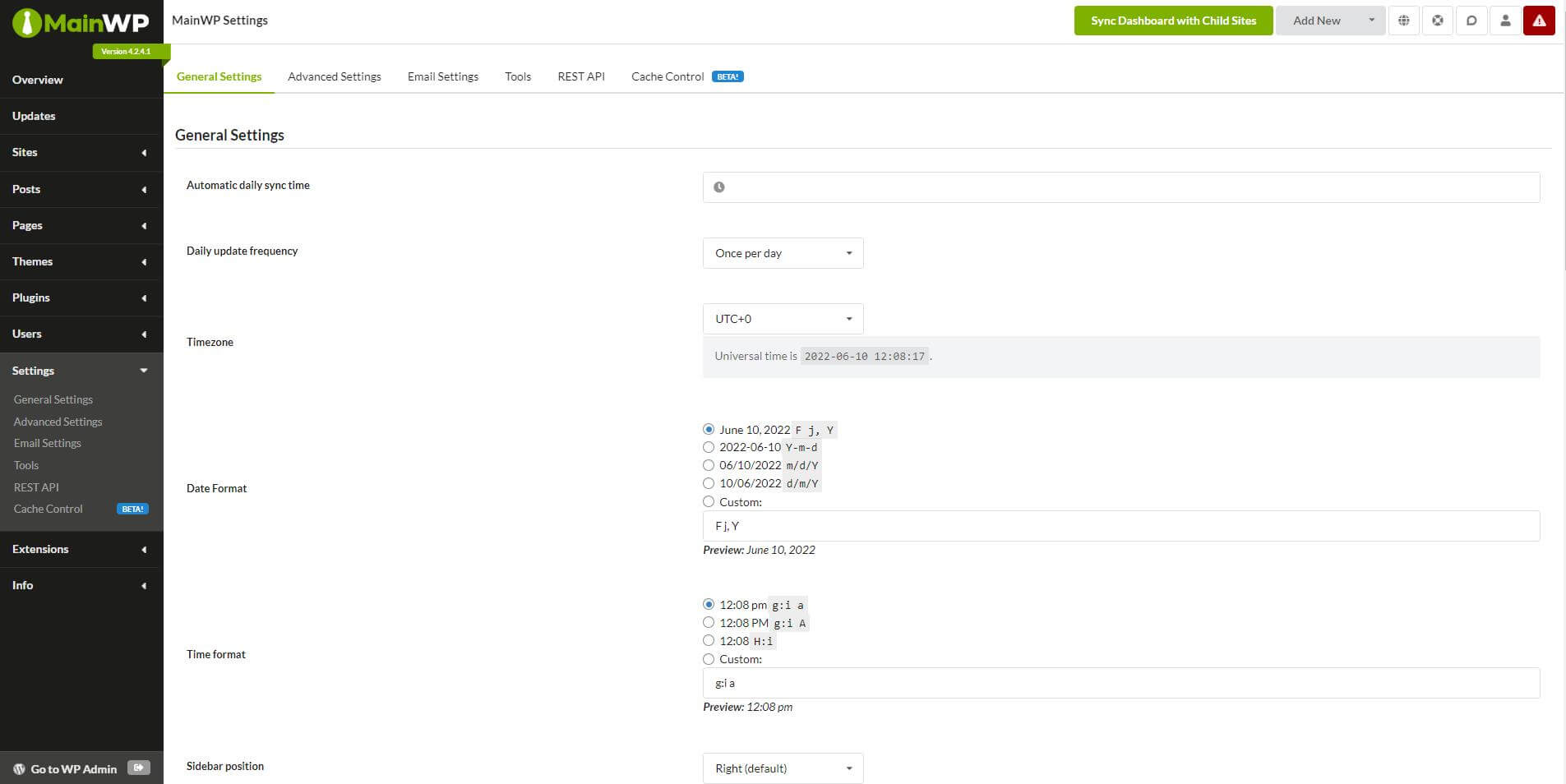Click the Automatic daily sync time field
The height and width of the screenshot is (784, 1566).
click(x=1121, y=187)
